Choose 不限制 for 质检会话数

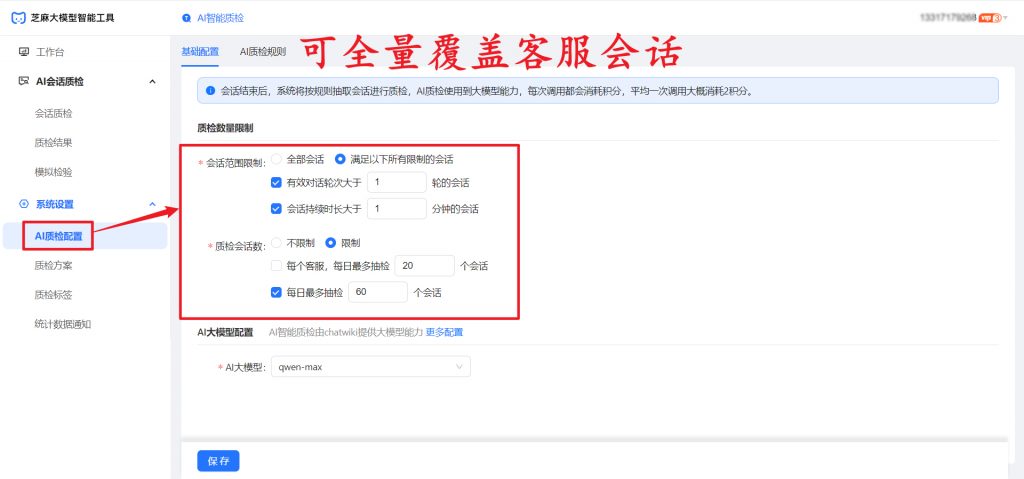(277, 243)
